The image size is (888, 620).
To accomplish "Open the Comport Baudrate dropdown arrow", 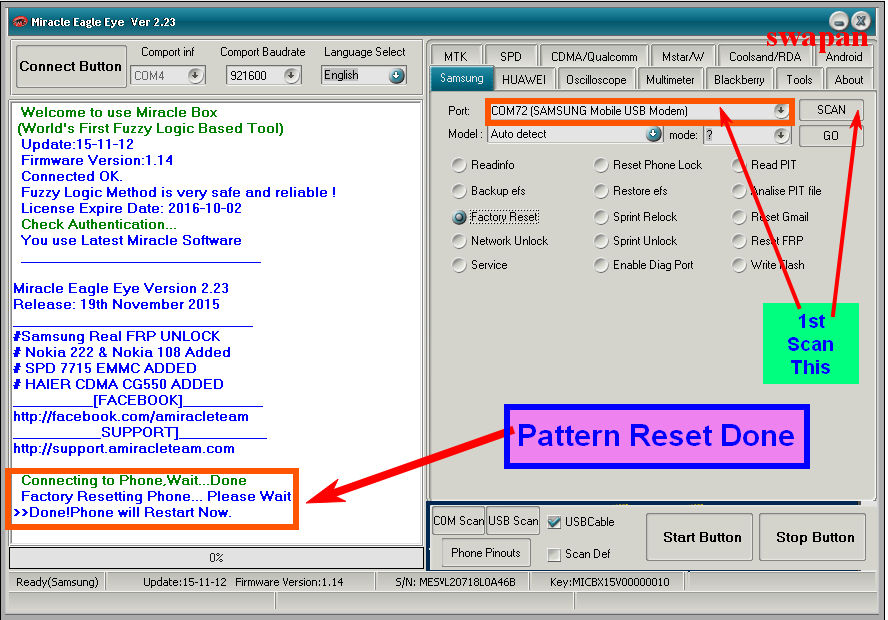I will tap(292, 75).
